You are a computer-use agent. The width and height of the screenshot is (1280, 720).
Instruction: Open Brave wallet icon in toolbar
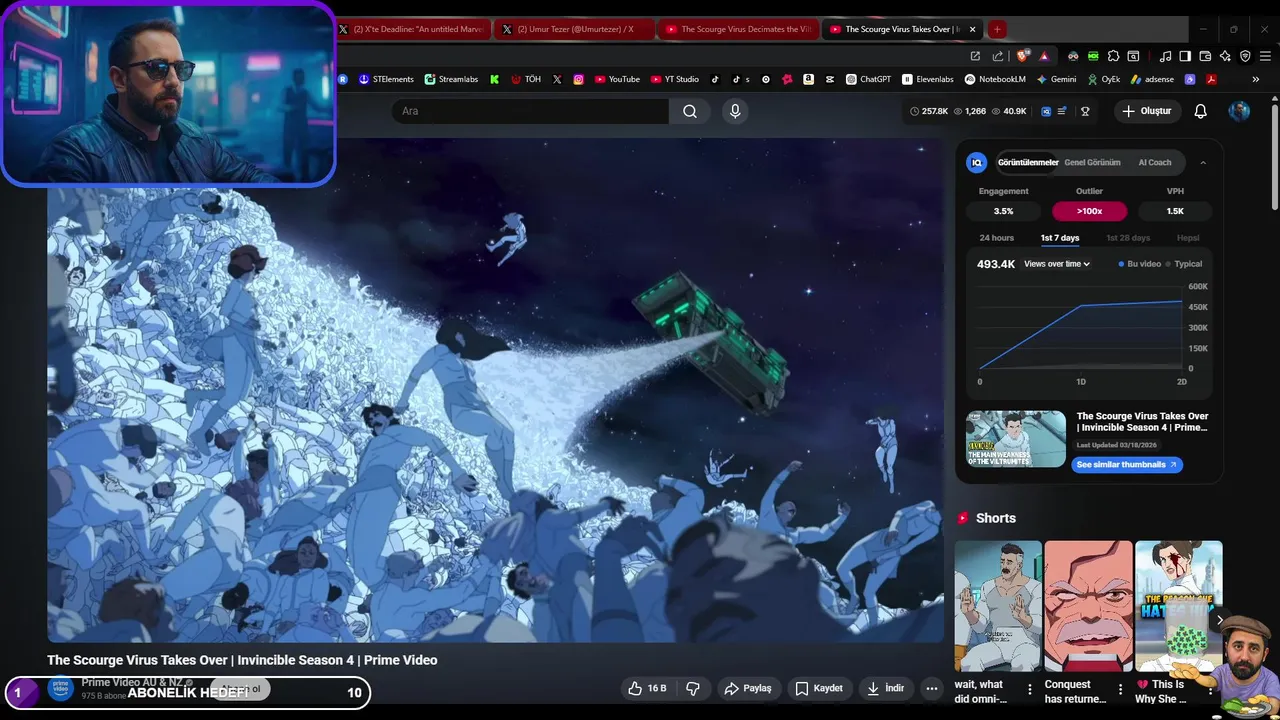click(x=1205, y=56)
